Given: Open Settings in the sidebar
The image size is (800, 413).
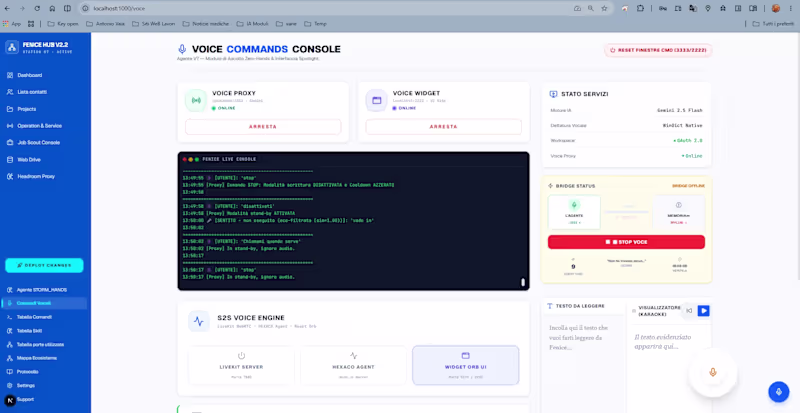Looking at the screenshot, I should pyautogui.click(x=26, y=385).
